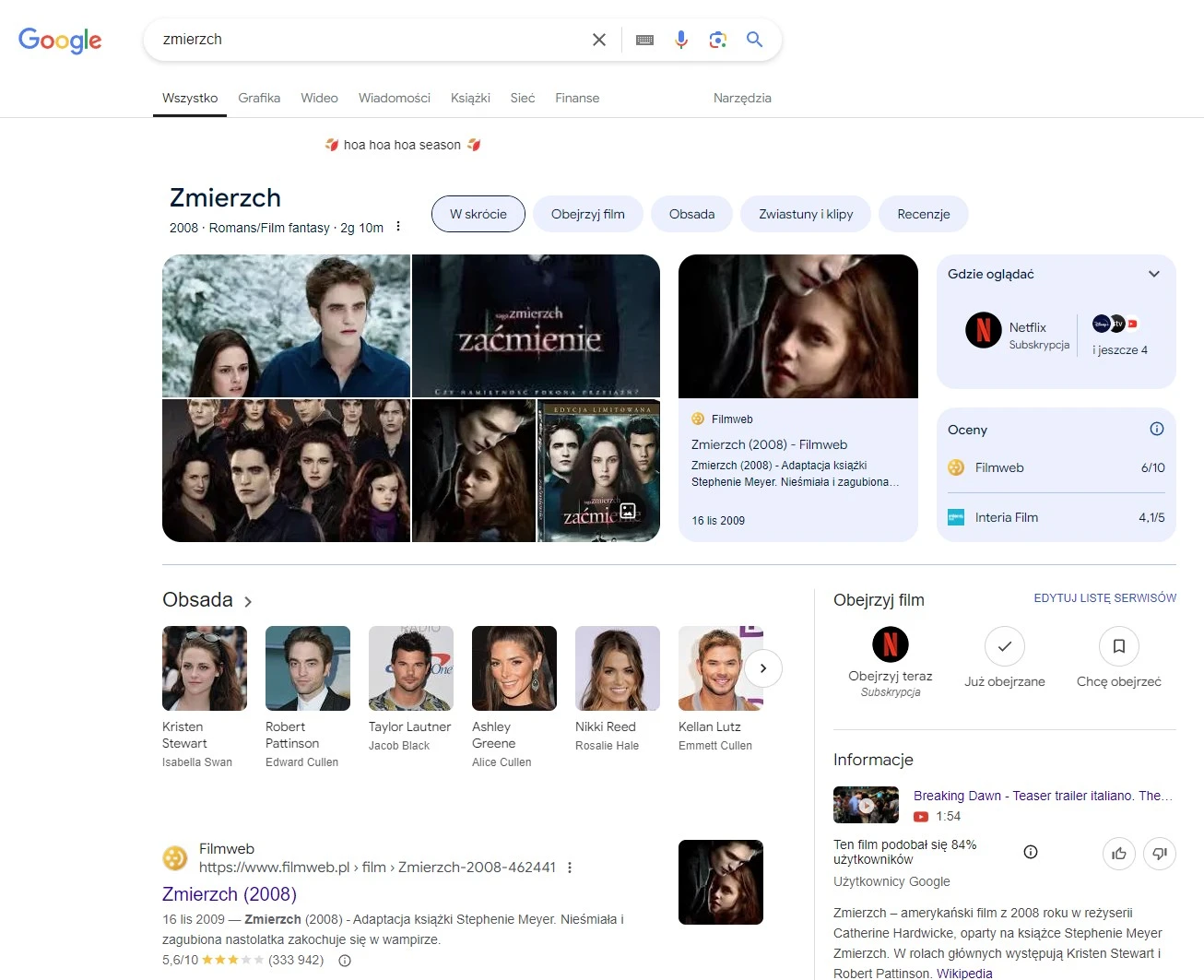Open Robert Pattinson cast photo
The image size is (1204, 980).
(308, 668)
